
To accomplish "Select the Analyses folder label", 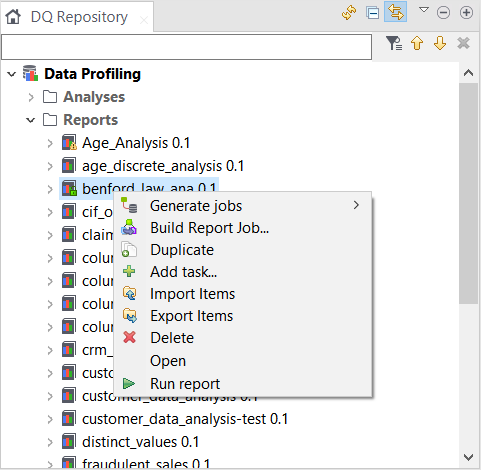I will coord(94,97).
